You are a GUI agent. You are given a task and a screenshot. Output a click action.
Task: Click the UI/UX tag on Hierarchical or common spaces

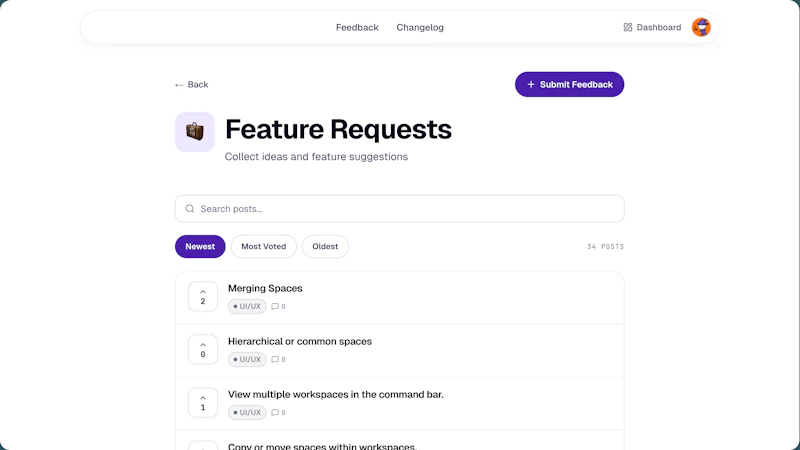tap(247, 359)
